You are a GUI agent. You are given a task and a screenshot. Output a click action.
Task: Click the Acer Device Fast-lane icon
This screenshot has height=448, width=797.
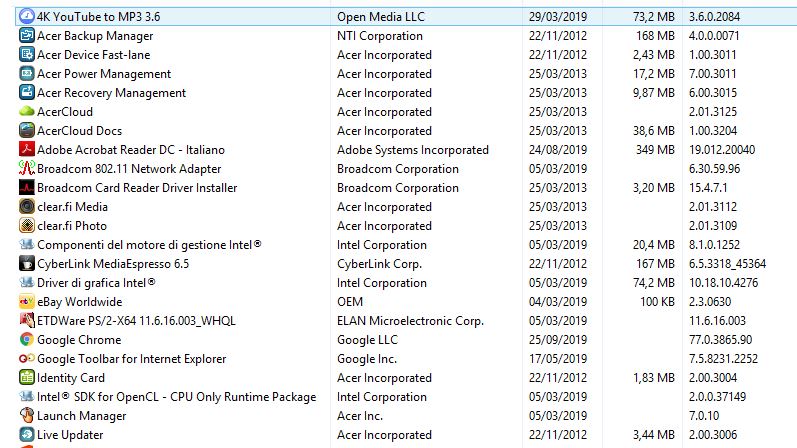coord(26,54)
